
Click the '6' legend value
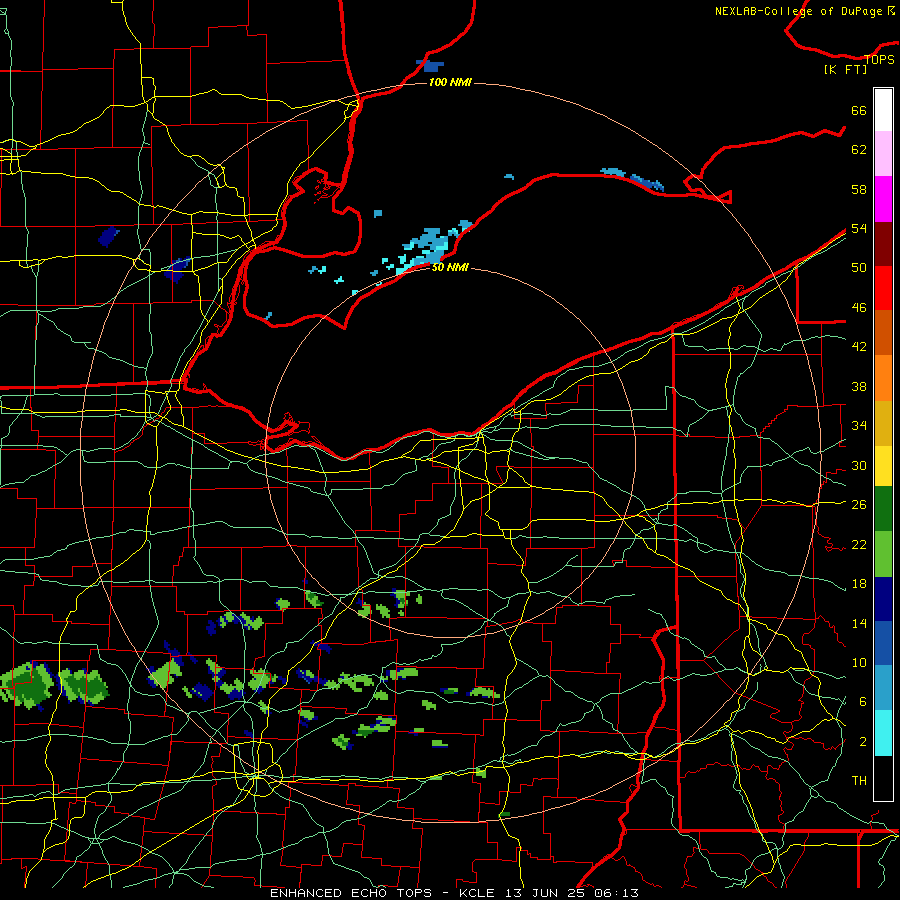[863, 701]
